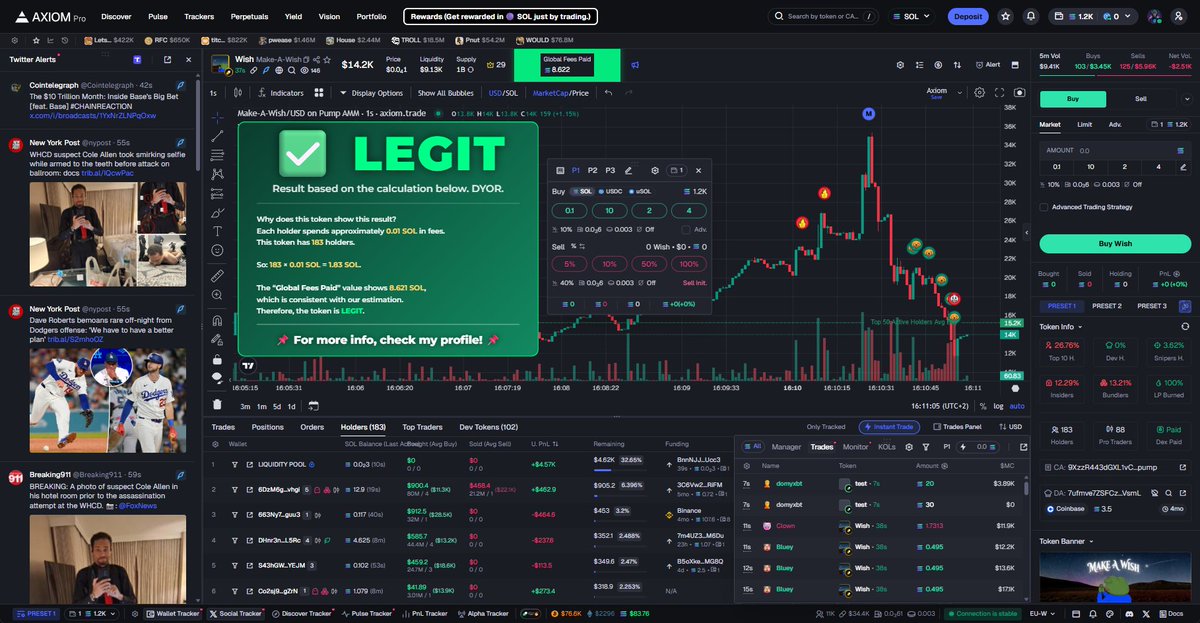The image size is (1200, 623).
Task: Click 50% sell button in floating panel
Action: pos(649,264)
